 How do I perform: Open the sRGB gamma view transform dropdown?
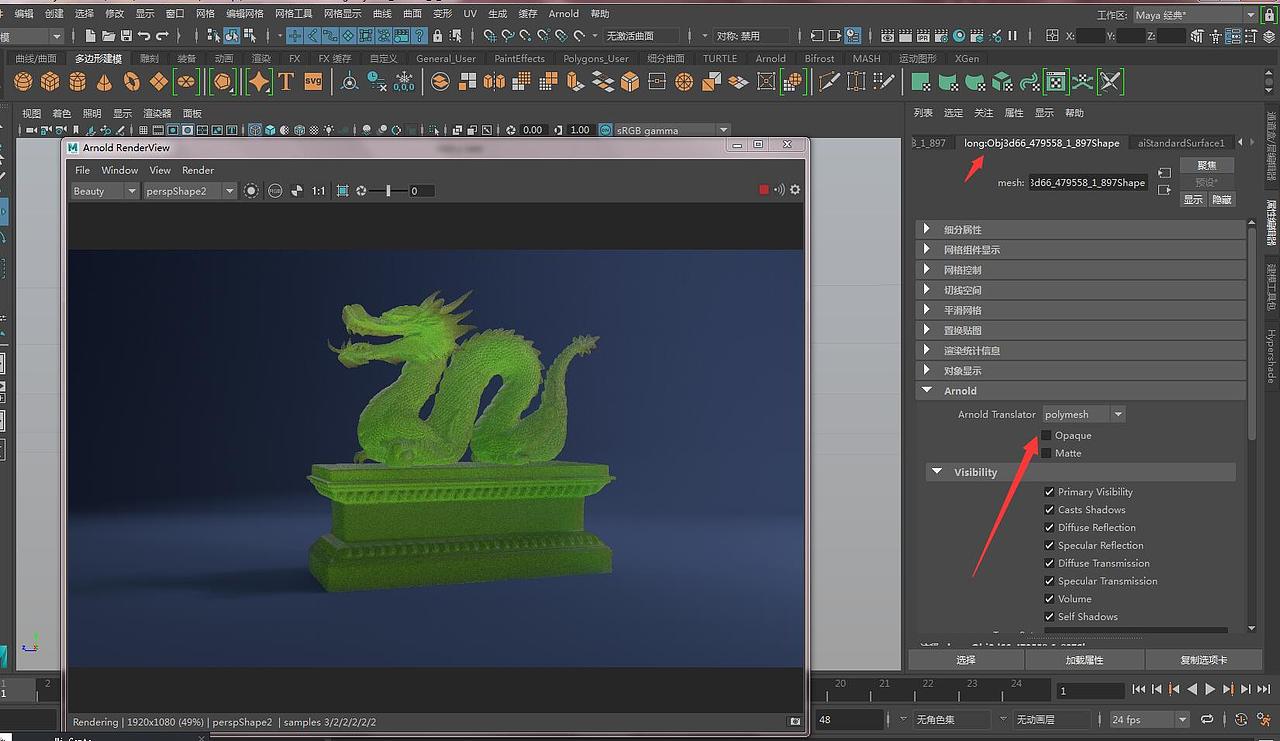coord(673,130)
